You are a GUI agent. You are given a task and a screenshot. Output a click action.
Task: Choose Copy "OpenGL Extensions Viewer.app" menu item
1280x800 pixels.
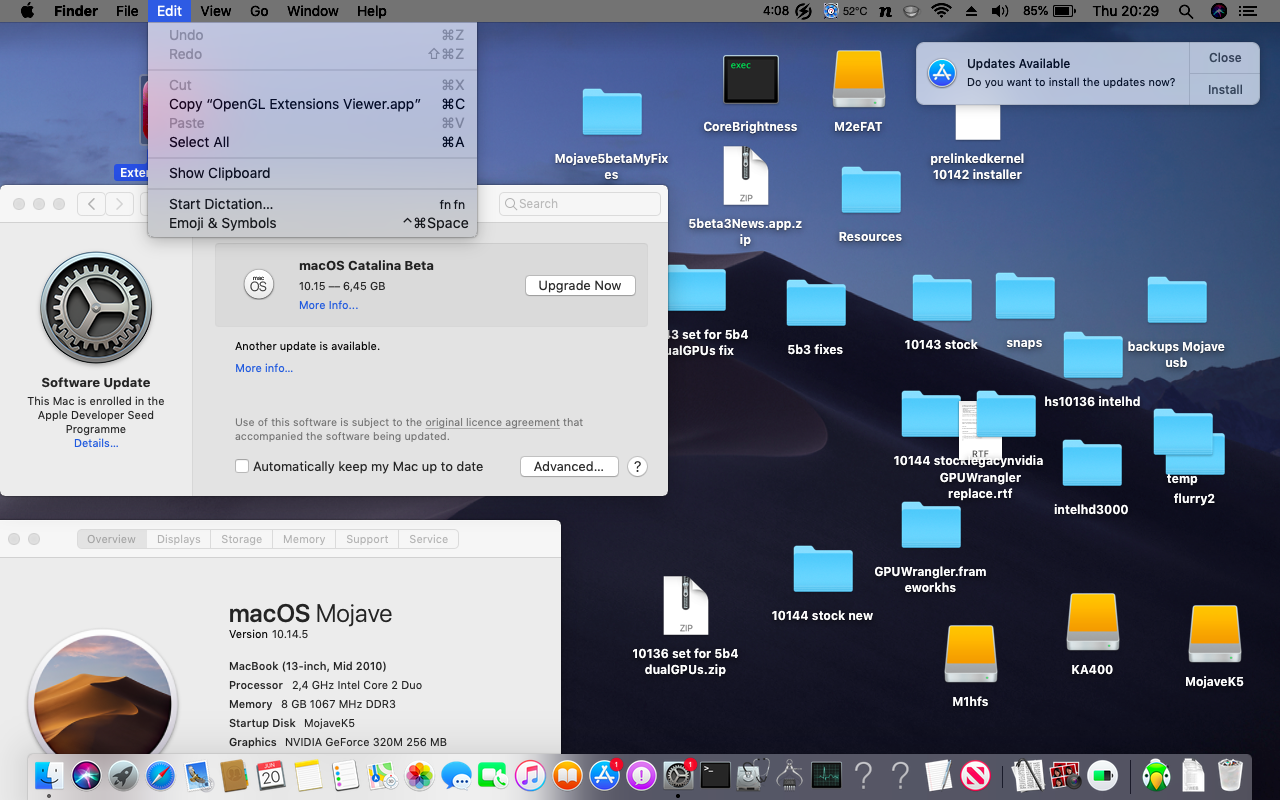click(x=312, y=104)
